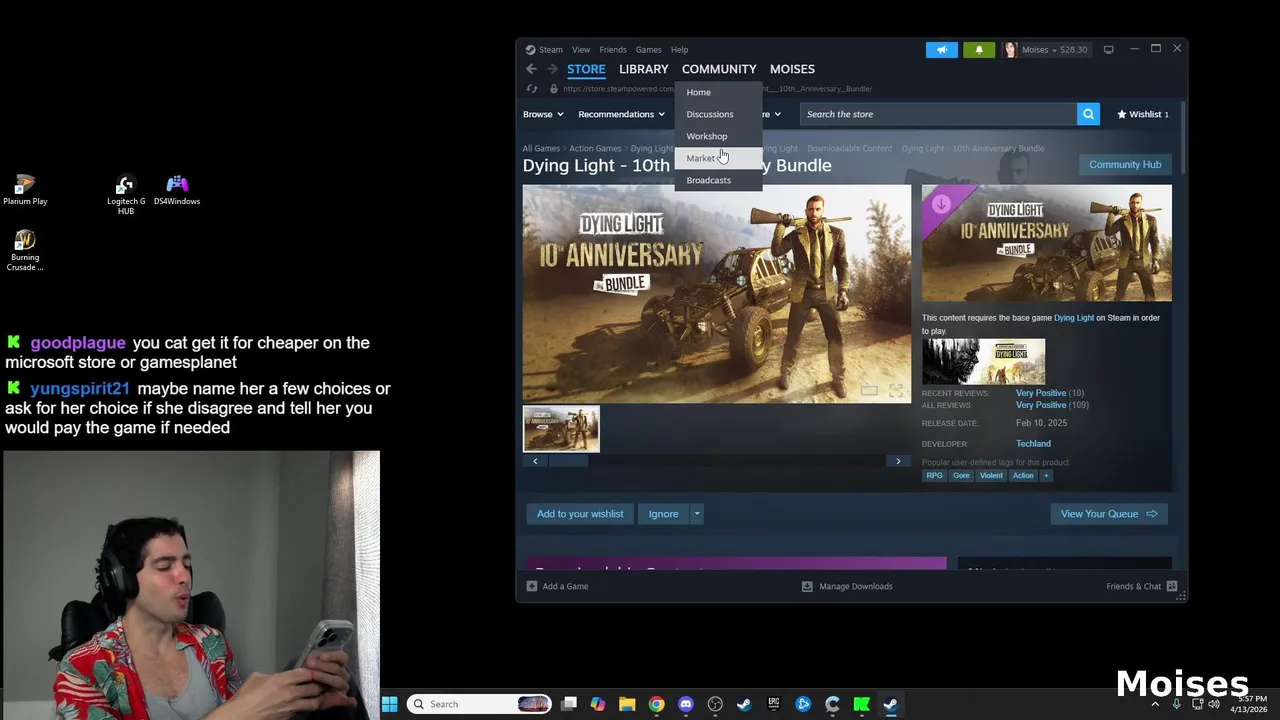Reload the store page
Image resolution: width=1280 pixels, height=720 pixels.
[x=532, y=89]
